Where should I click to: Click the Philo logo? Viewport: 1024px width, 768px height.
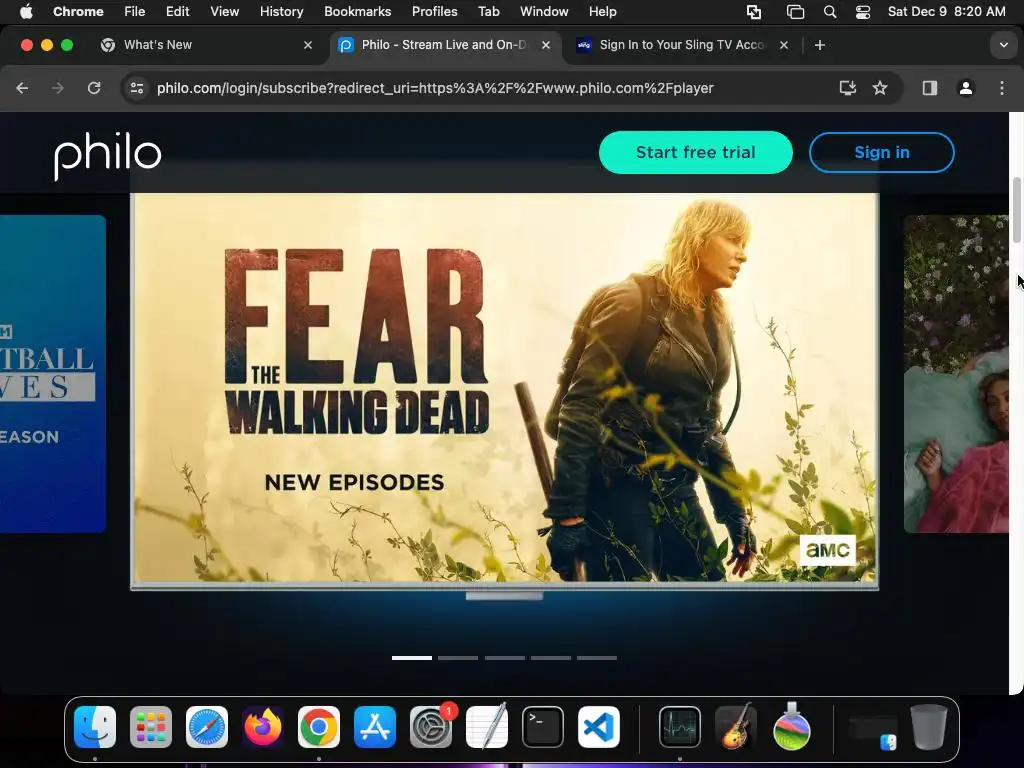tap(108, 155)
